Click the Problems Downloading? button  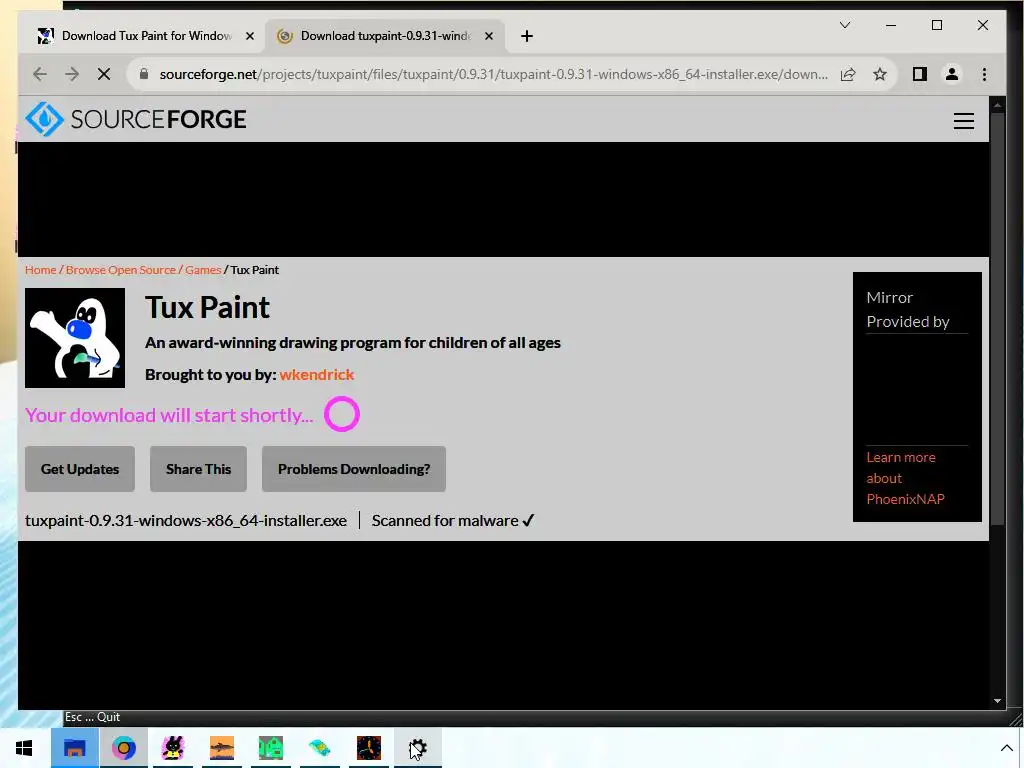click(x=354, y=469)
